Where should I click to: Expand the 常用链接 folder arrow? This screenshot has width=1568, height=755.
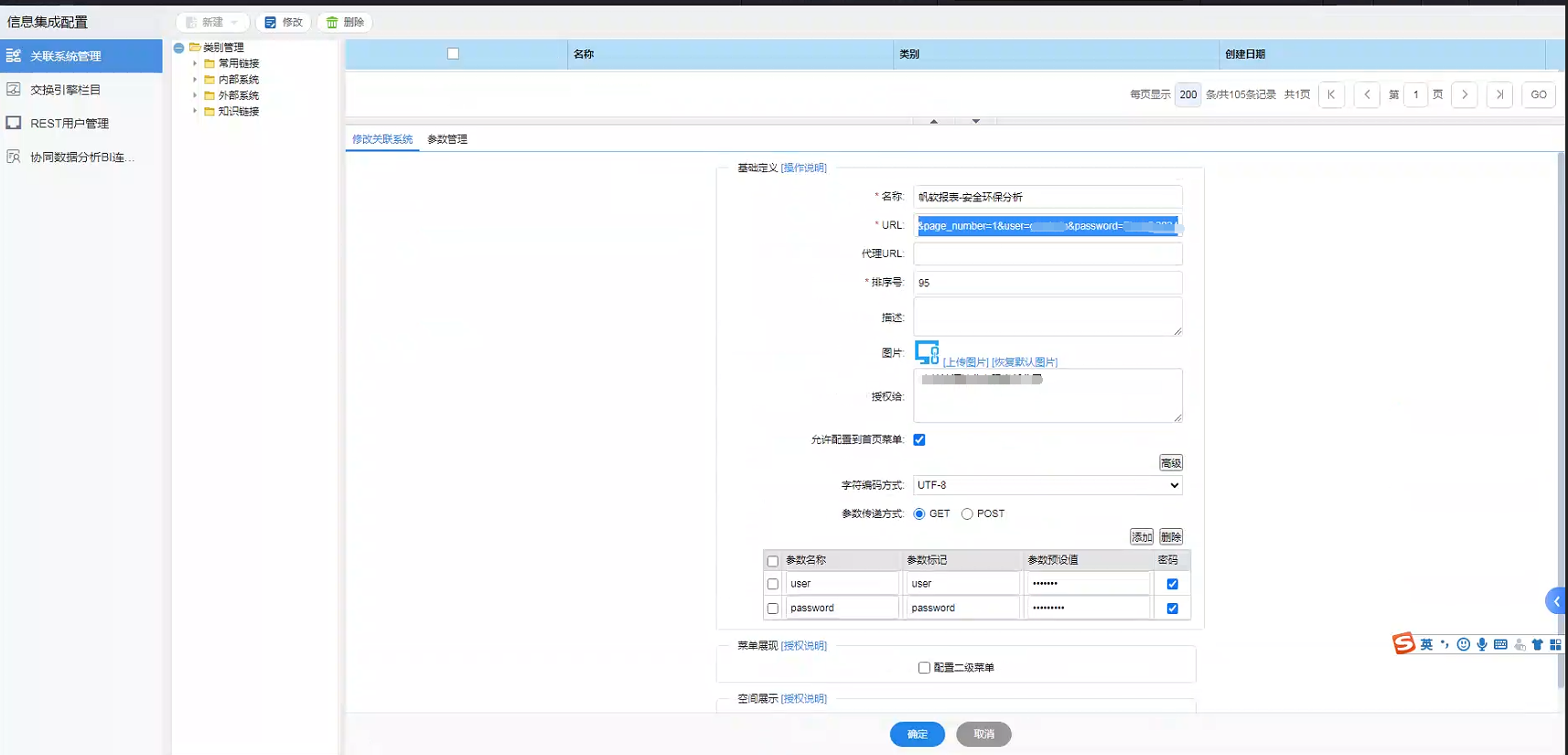tap(195, 63)
